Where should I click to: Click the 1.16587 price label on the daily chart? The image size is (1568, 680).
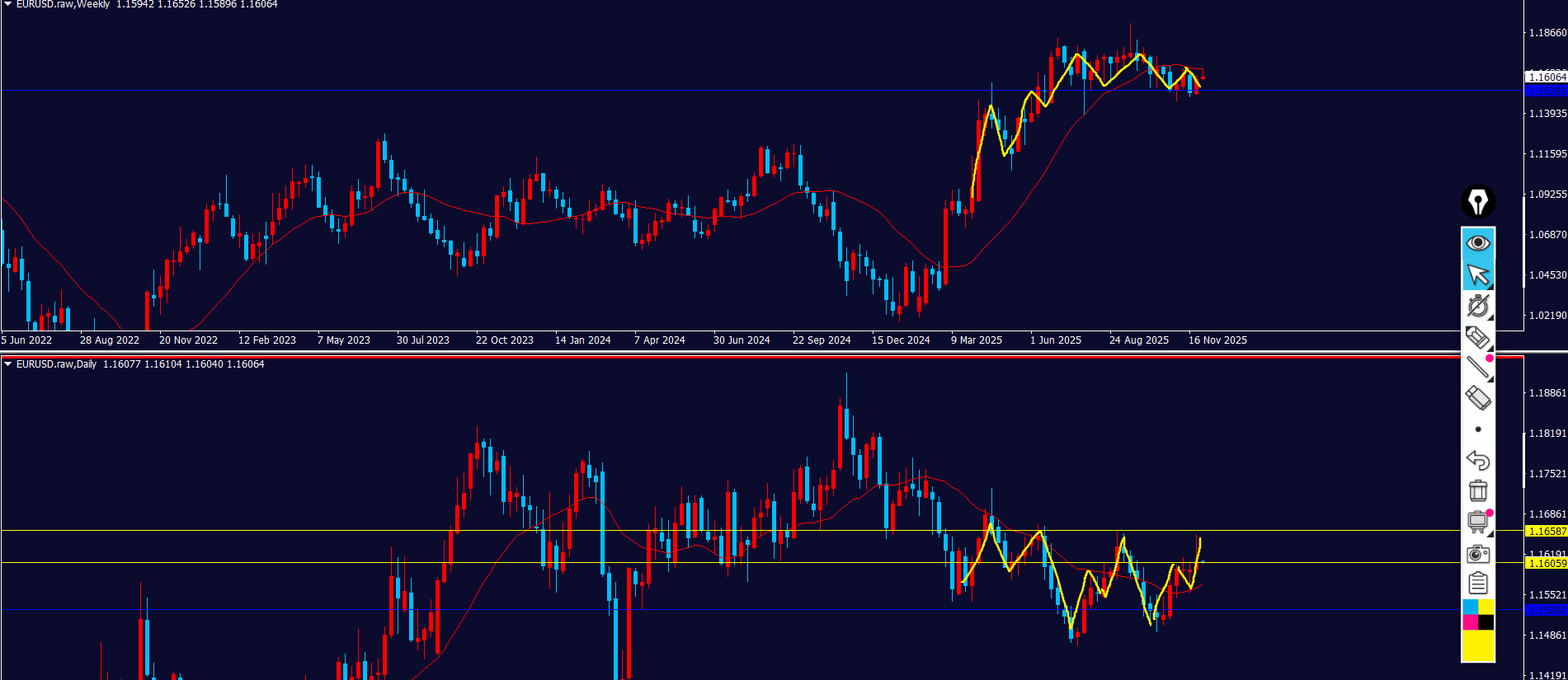(x=1546, y=532)
